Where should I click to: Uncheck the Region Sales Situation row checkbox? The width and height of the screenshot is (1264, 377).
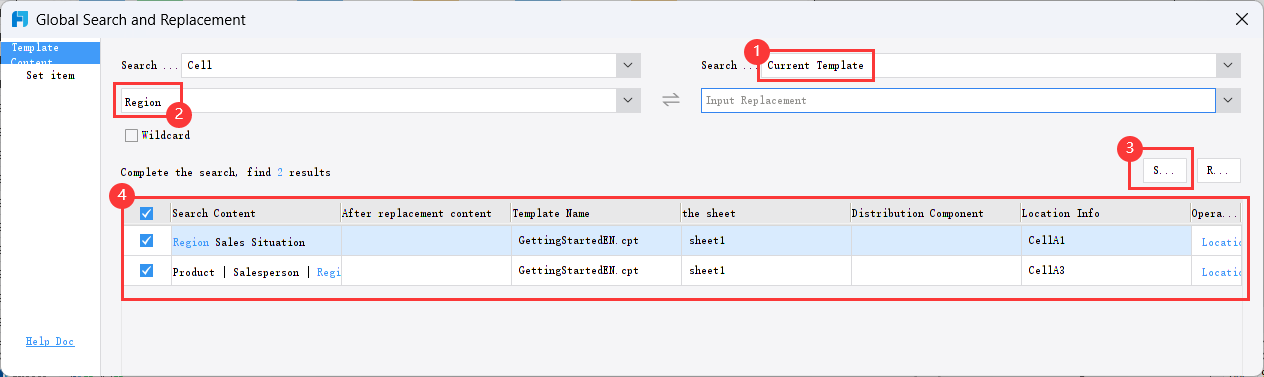(x=147, y=241)
